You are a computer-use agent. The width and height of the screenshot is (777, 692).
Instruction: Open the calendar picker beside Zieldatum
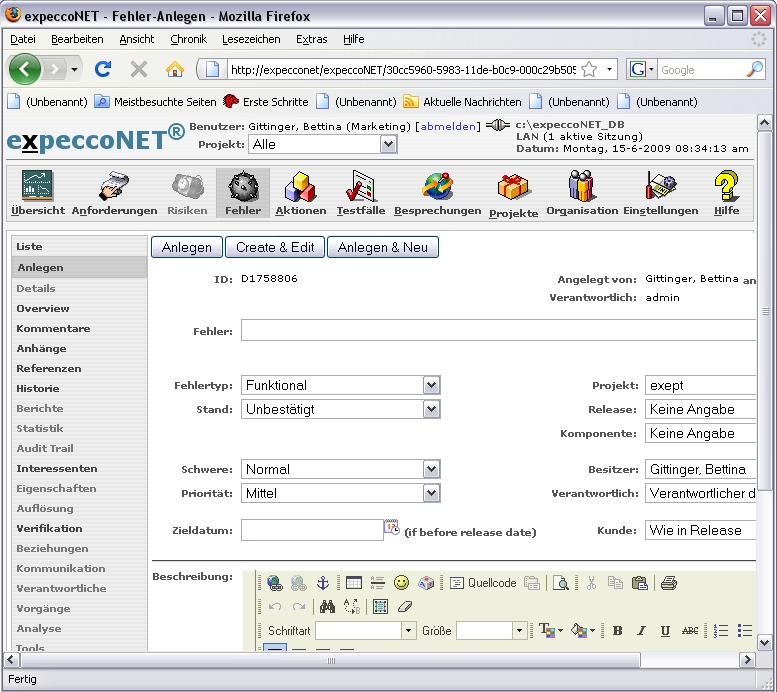(392, 528)
